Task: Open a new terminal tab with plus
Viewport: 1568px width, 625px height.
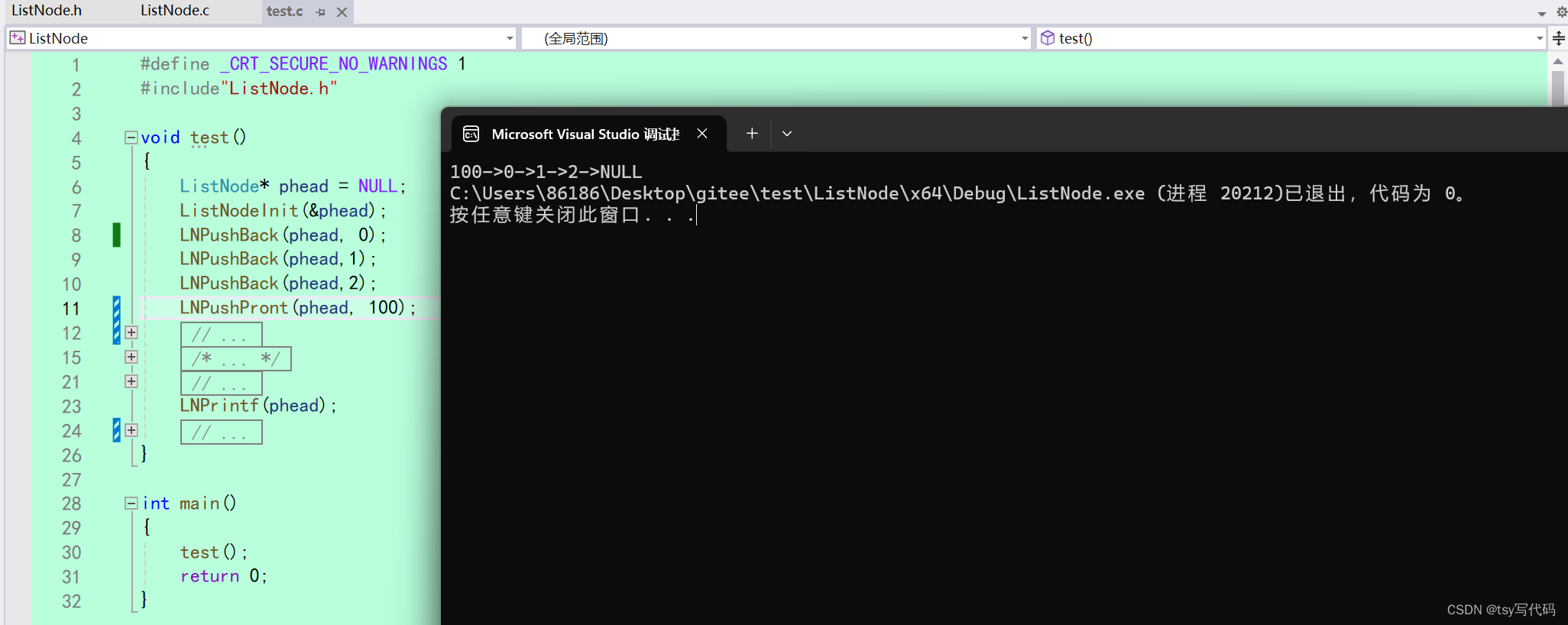Action: click(752, 134)
